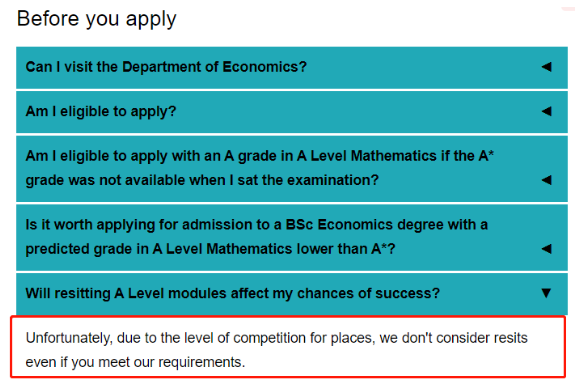Screen dimensions: 580x388
Task: Click the 'Before you apply' heading
Action: click(97, 19)
